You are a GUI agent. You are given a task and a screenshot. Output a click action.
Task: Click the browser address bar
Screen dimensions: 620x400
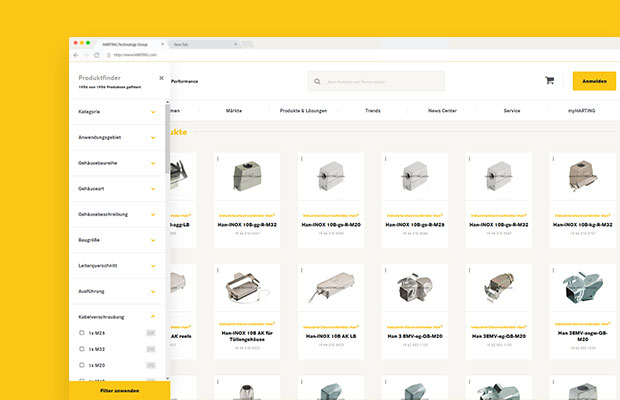click(135, 55)
